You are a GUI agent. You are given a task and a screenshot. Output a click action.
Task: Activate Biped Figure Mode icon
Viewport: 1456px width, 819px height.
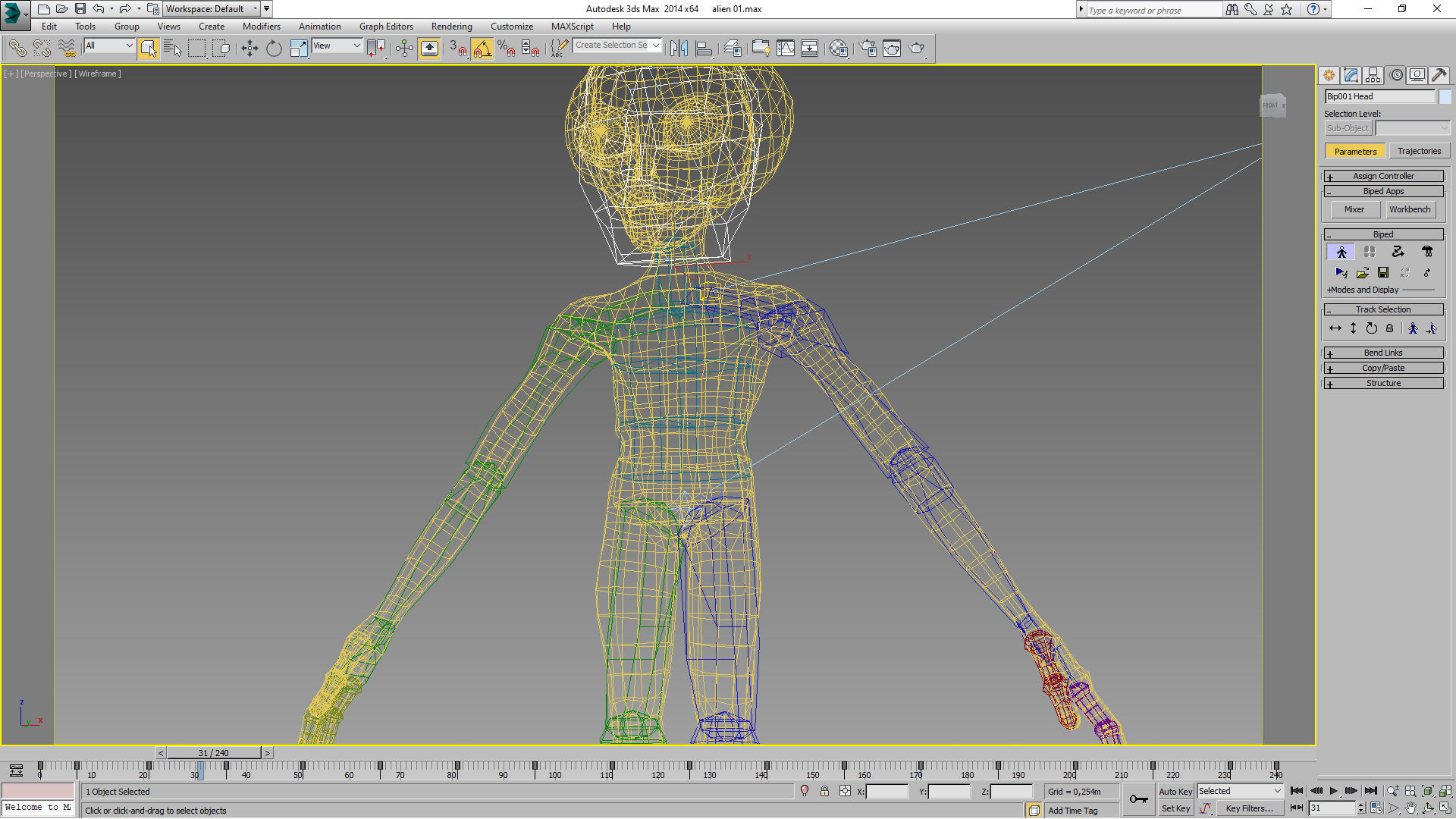coord(1341,252)
